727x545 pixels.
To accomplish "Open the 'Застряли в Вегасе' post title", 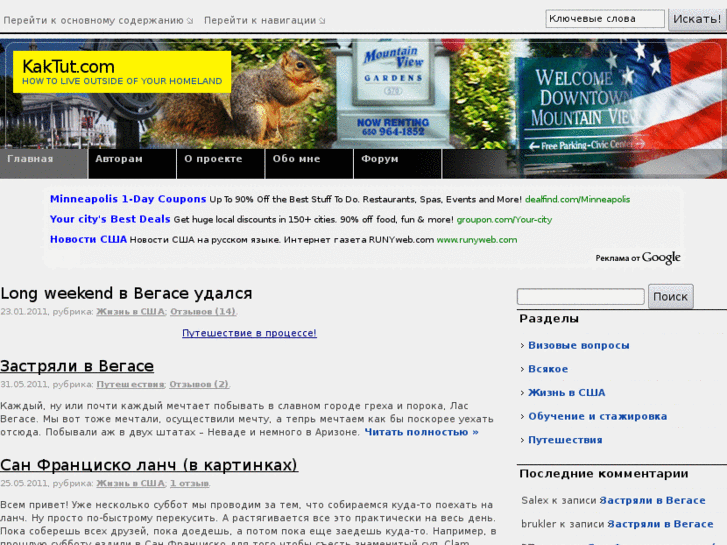I will pos(77,366).
